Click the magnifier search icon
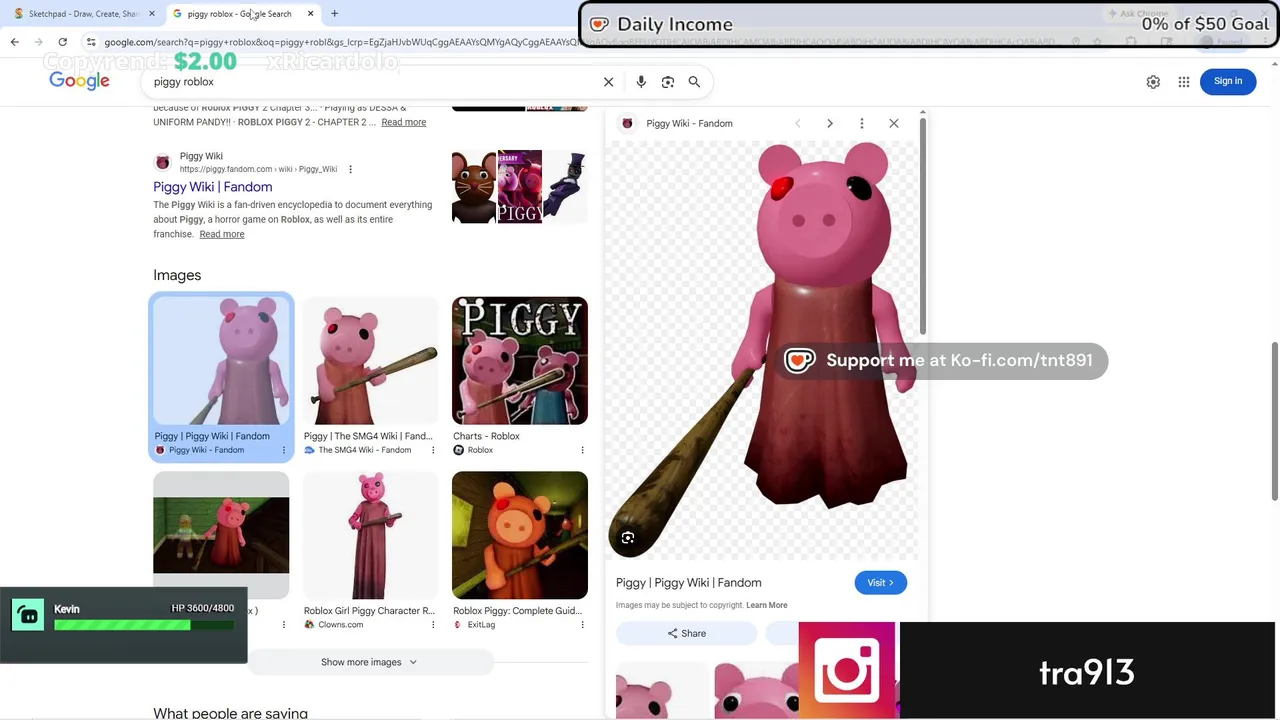The height and width of the screenshot is (720, 1280). (694, 82)
